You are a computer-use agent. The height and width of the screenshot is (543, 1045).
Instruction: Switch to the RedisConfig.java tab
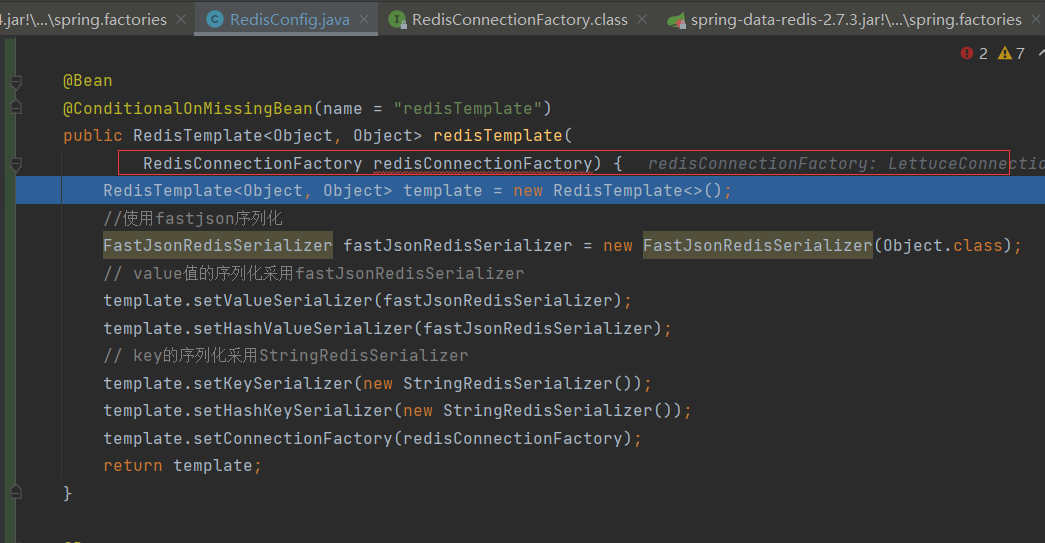[x=289, y=19]
